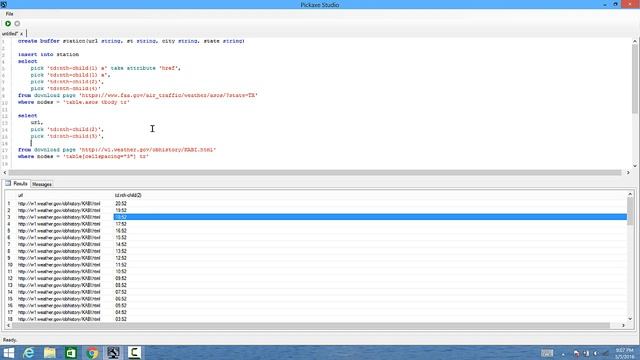Viewport: 640px width, 360px height.
Task: Close the untitled script tab
Action: click(x=21, y=34)
